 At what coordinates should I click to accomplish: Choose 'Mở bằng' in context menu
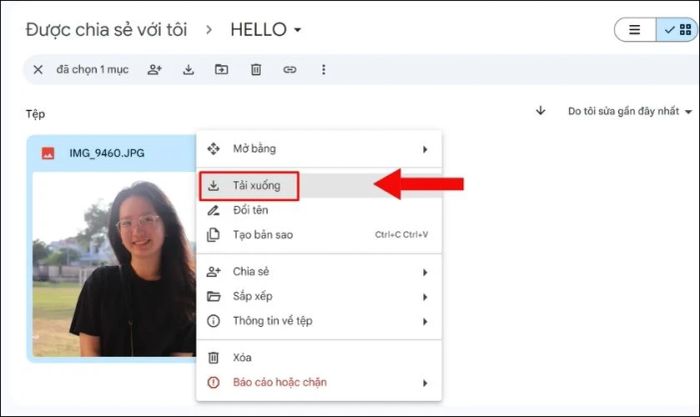tap(319, 149)
